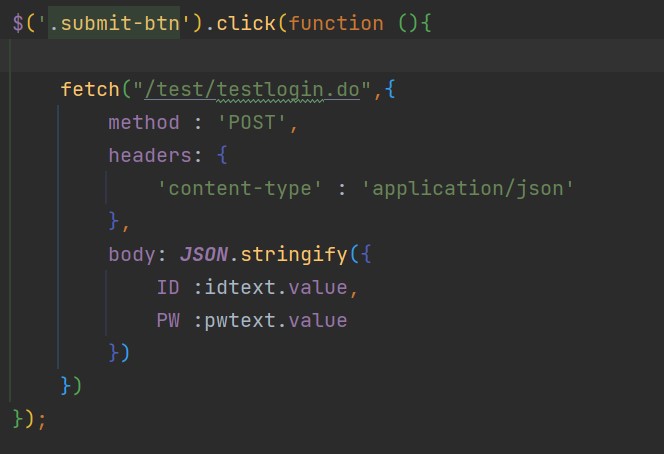The height and width of the screenshot is (454, 664).
Task: Click the jQuery $ symbol at line start
Action: (x=18, y=23)
